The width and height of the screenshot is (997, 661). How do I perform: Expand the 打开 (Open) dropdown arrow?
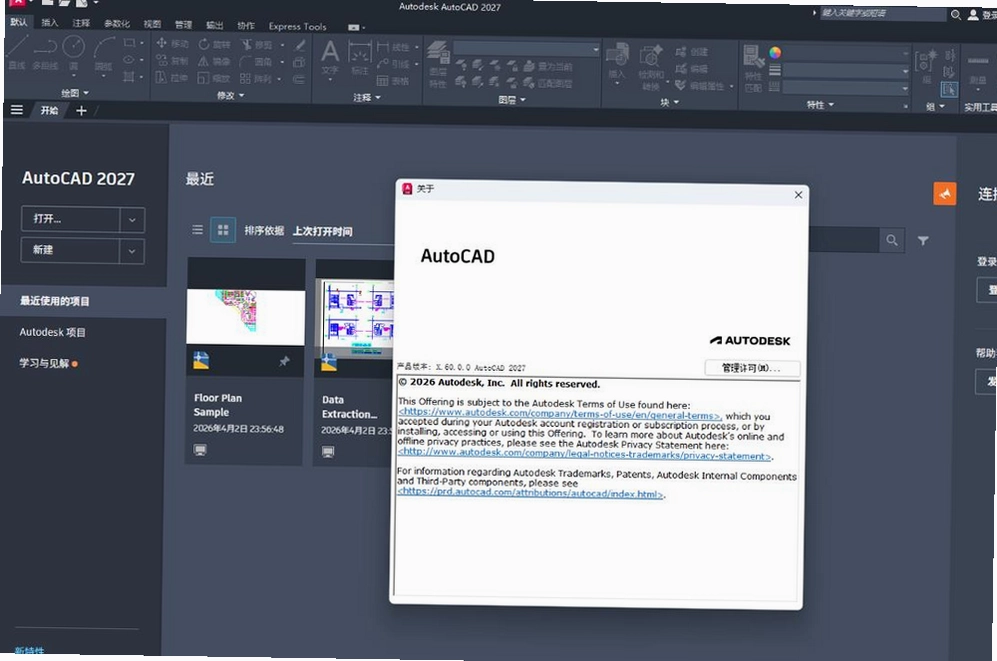(132, 220)
